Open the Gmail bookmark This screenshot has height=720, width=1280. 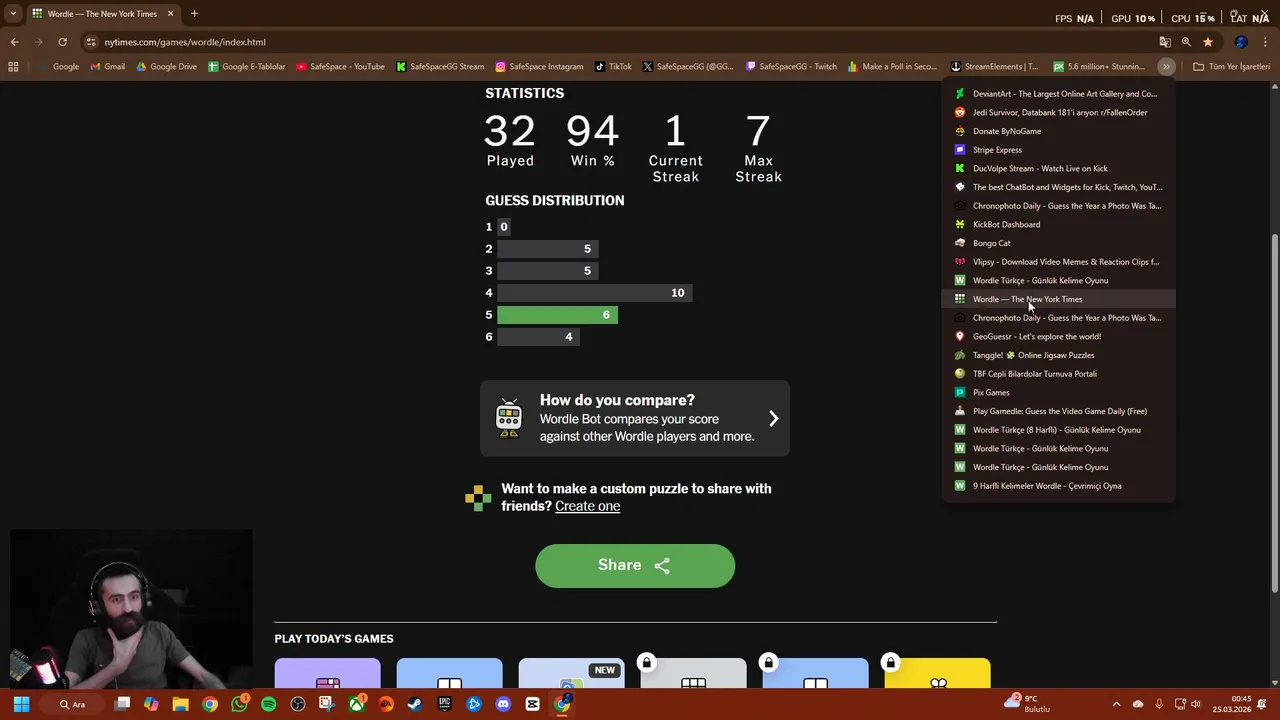107,67
